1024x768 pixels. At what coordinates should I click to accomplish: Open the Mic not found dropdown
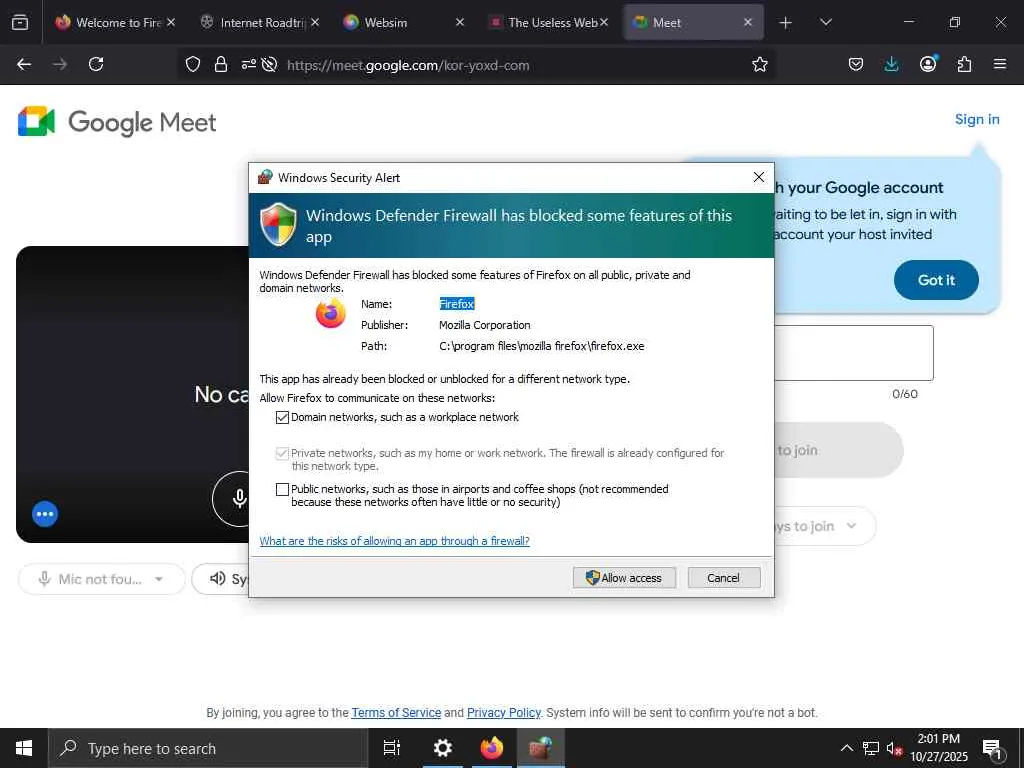pyautogui.click(x=102, y=579)
